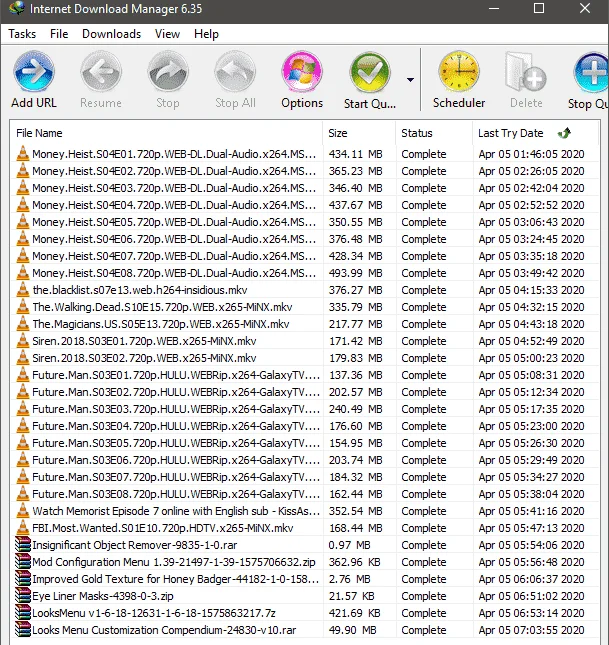
Task: Click date Apr 05 04:15:33 2020
Action: [531, 290]
